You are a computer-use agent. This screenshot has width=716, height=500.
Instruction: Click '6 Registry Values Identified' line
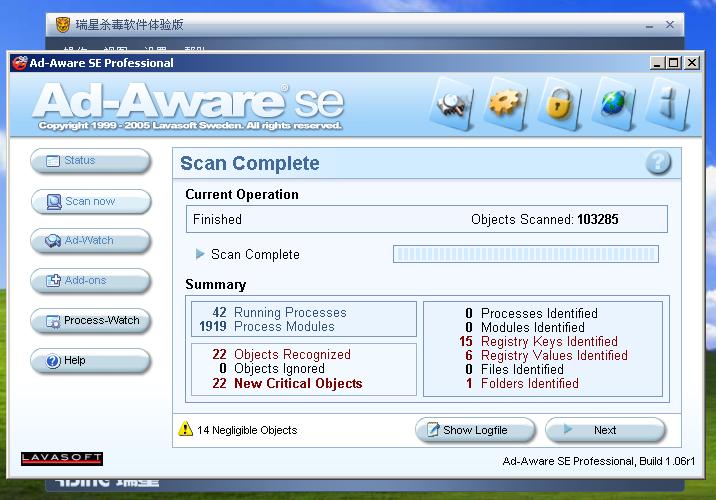[x=546, y=355]
